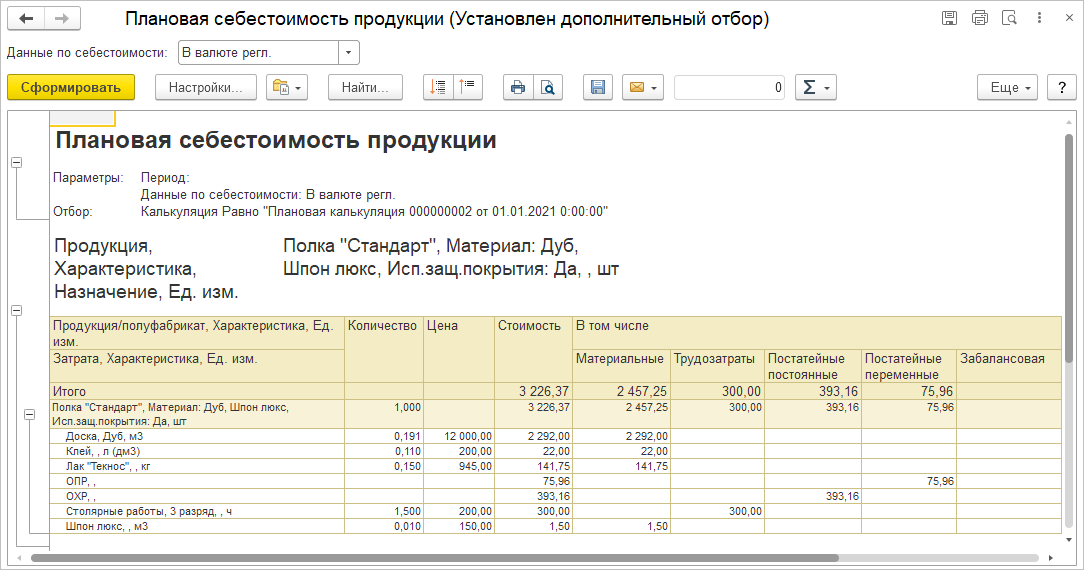Screen dimensions: 1084x570
Task: Open the 'В валюте регл.' dropdown
Action: (348, 53)
